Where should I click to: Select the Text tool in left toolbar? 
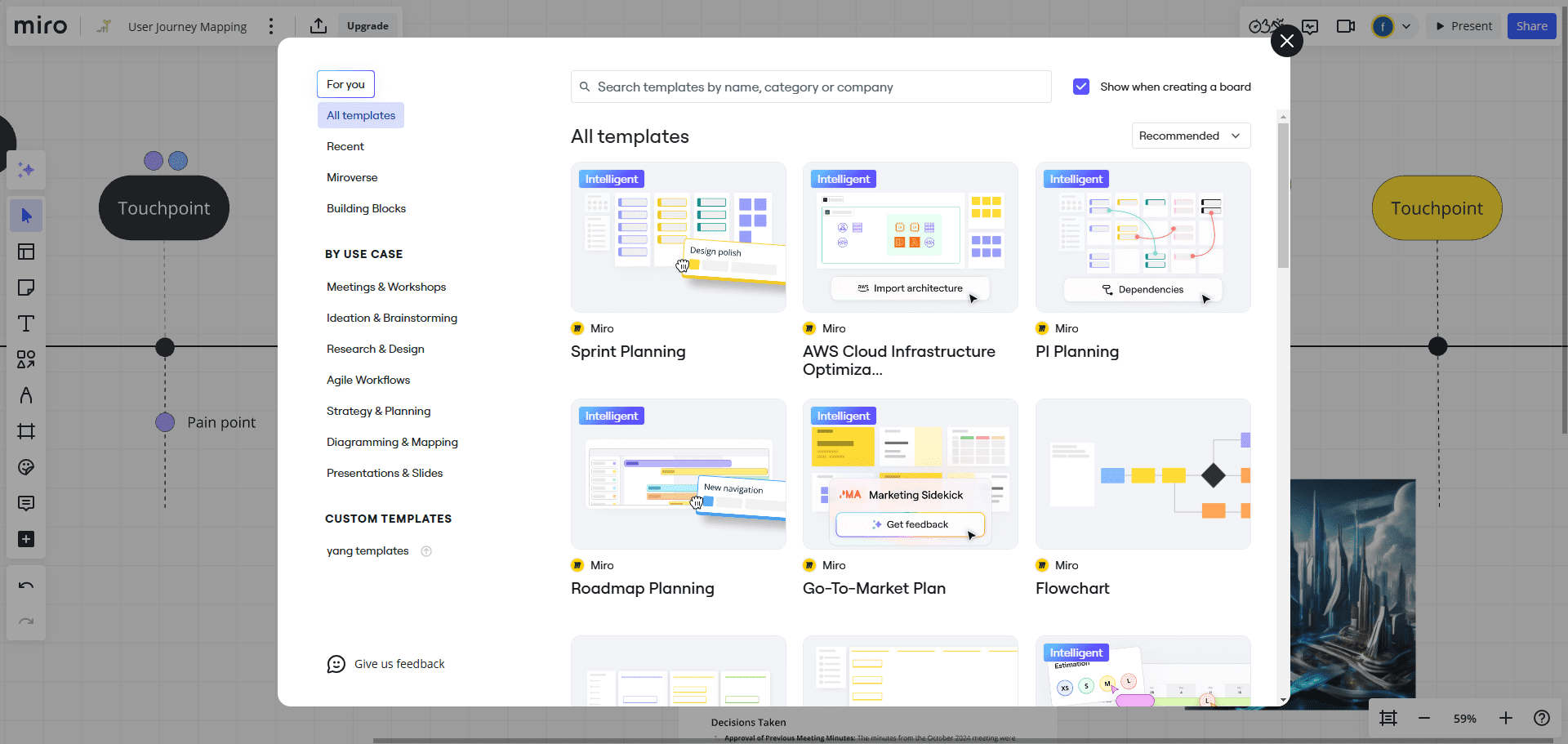tap(26, 323)
